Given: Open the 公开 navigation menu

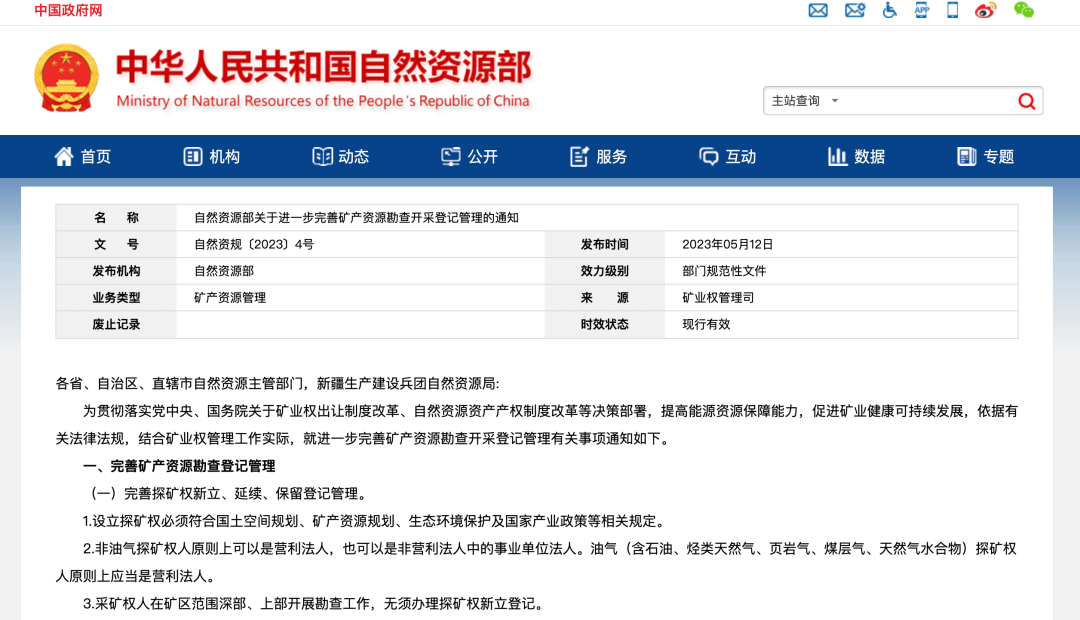Looking at the screenshot, I should (470, 157).
